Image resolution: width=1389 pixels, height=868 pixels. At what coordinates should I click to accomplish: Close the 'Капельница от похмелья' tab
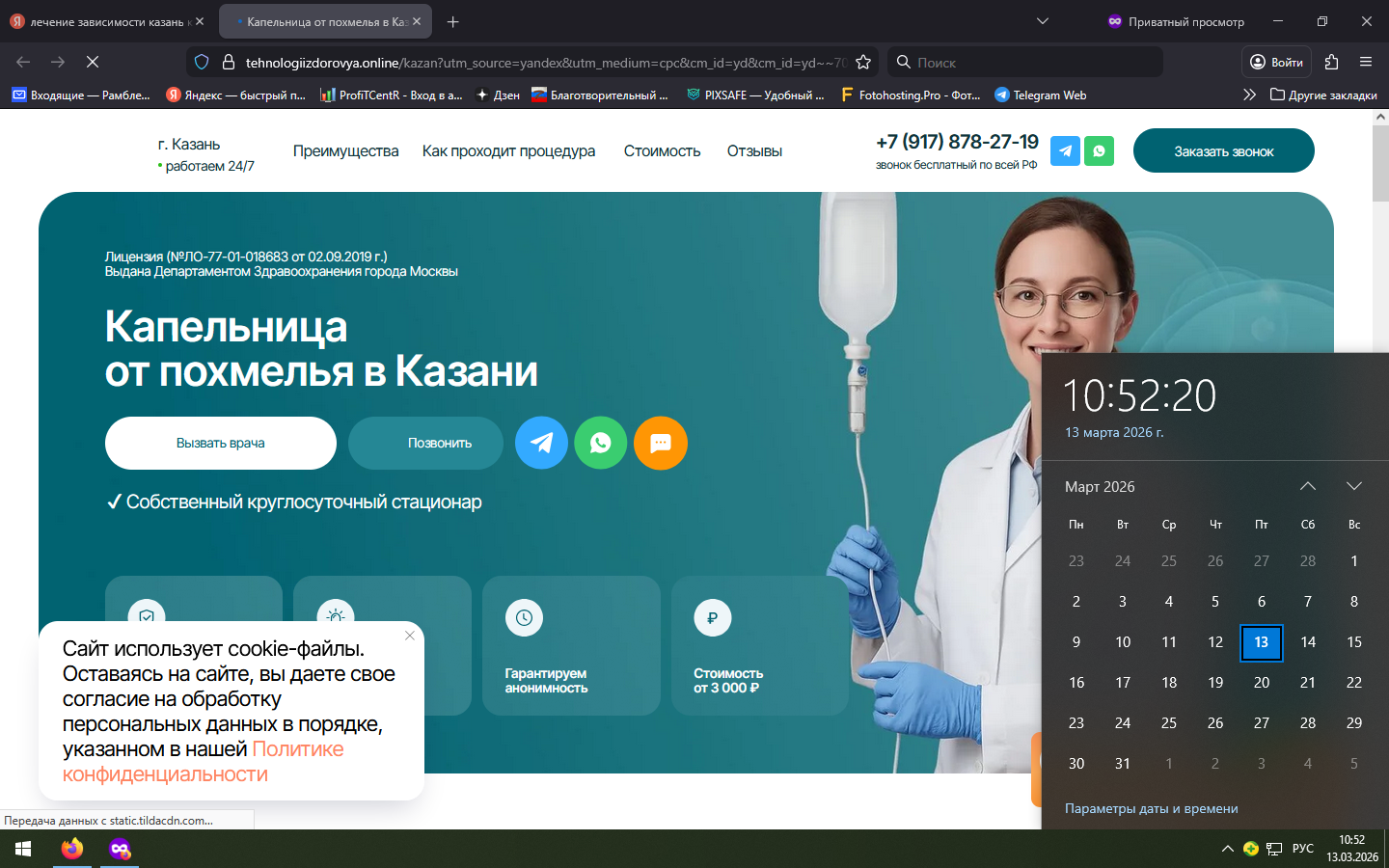click(417, 21)
